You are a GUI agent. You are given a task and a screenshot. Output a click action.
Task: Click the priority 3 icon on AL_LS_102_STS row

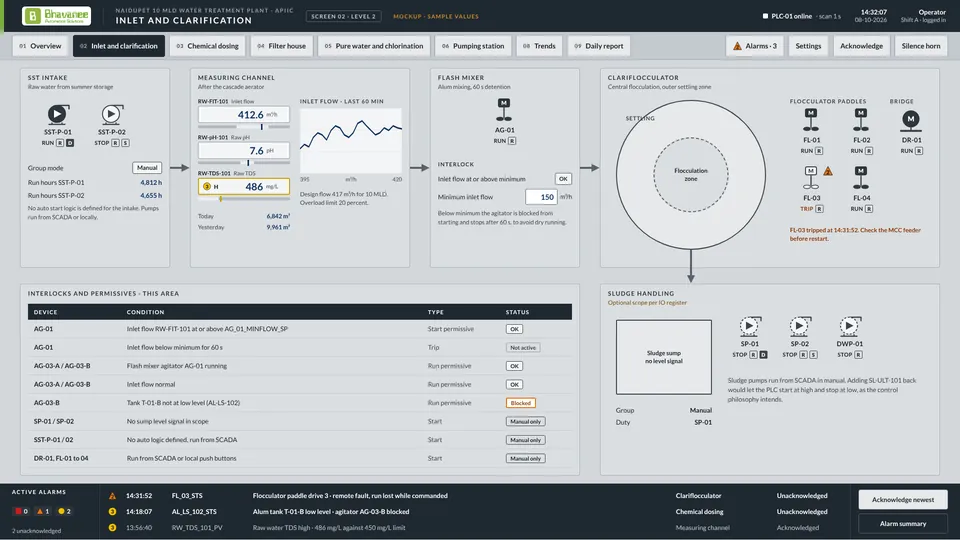112,512
